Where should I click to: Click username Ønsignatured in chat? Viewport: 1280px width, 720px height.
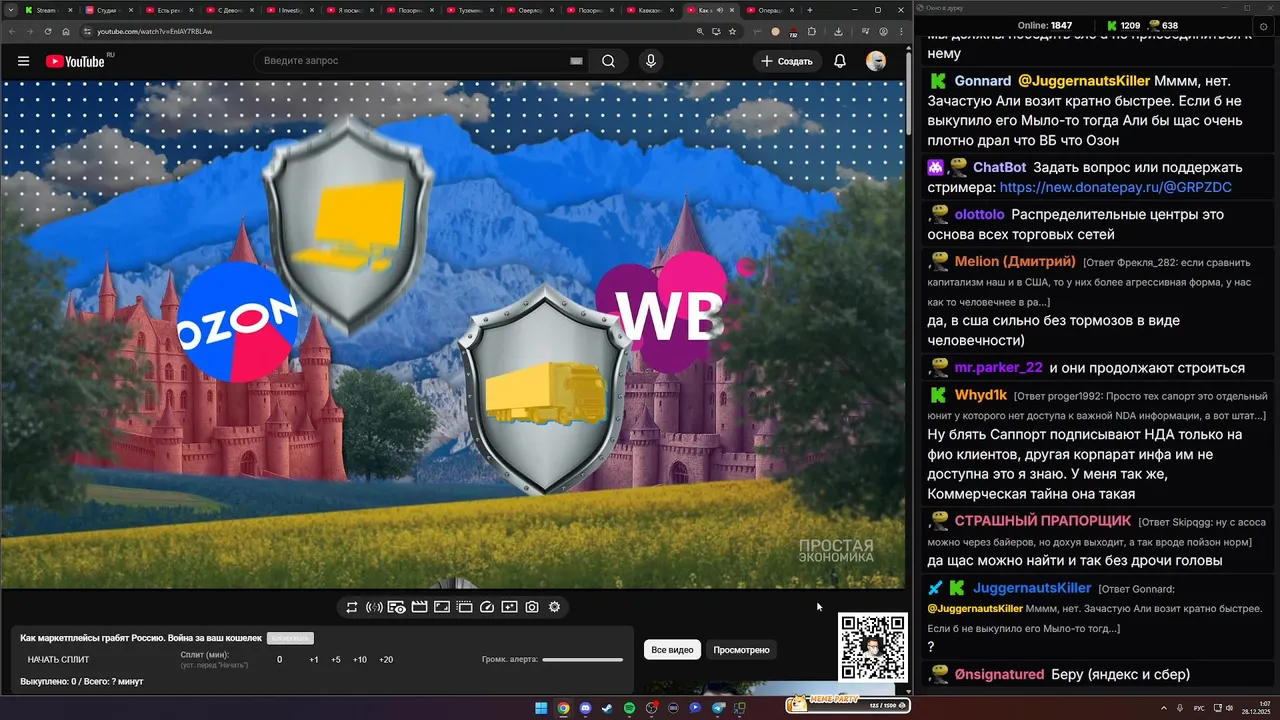coord(999,675)
